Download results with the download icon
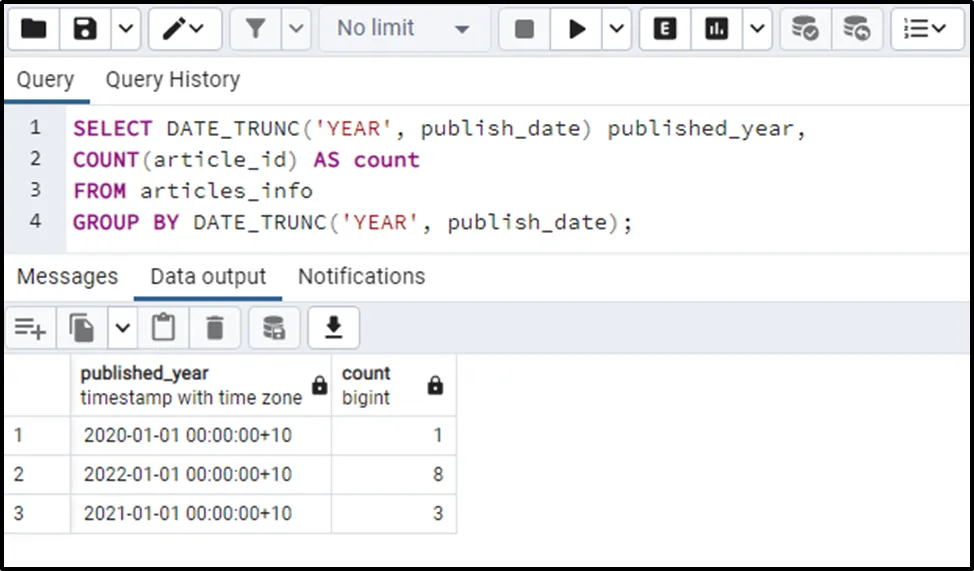974x571 pixels. pyautogui.click(x=333, y=327)
